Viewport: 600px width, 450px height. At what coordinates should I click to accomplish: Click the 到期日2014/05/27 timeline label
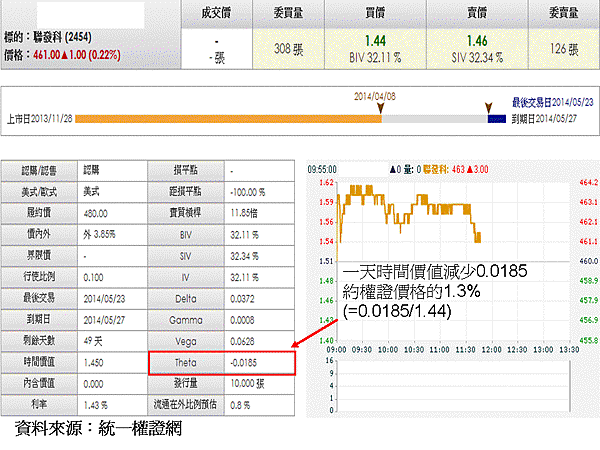click(544, 119)
